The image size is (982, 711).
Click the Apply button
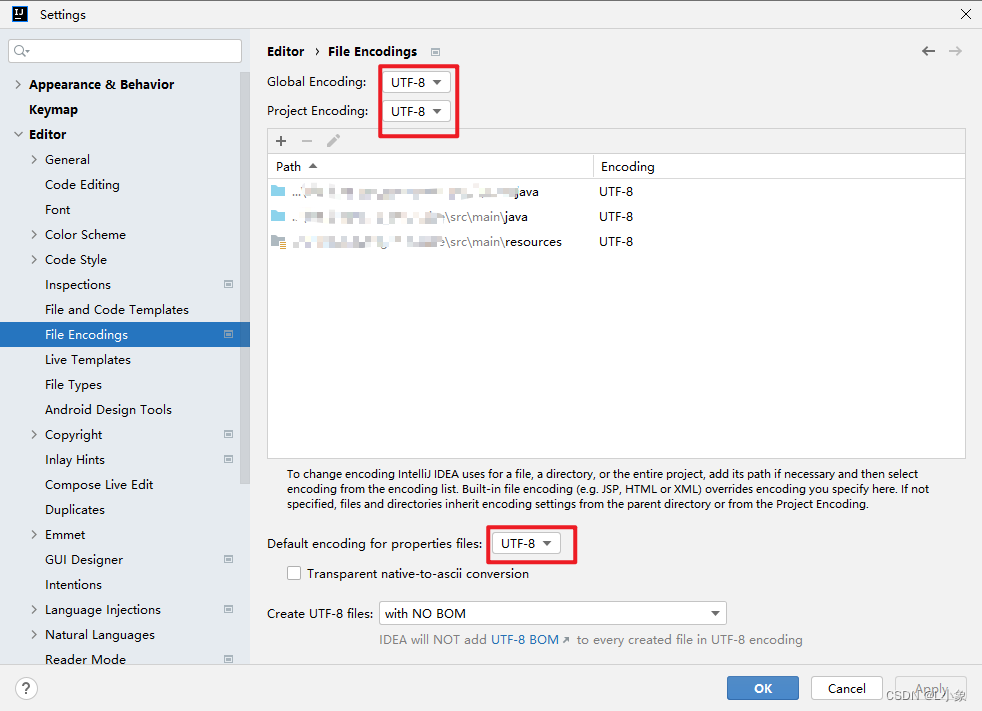click(x=931, y=688)
